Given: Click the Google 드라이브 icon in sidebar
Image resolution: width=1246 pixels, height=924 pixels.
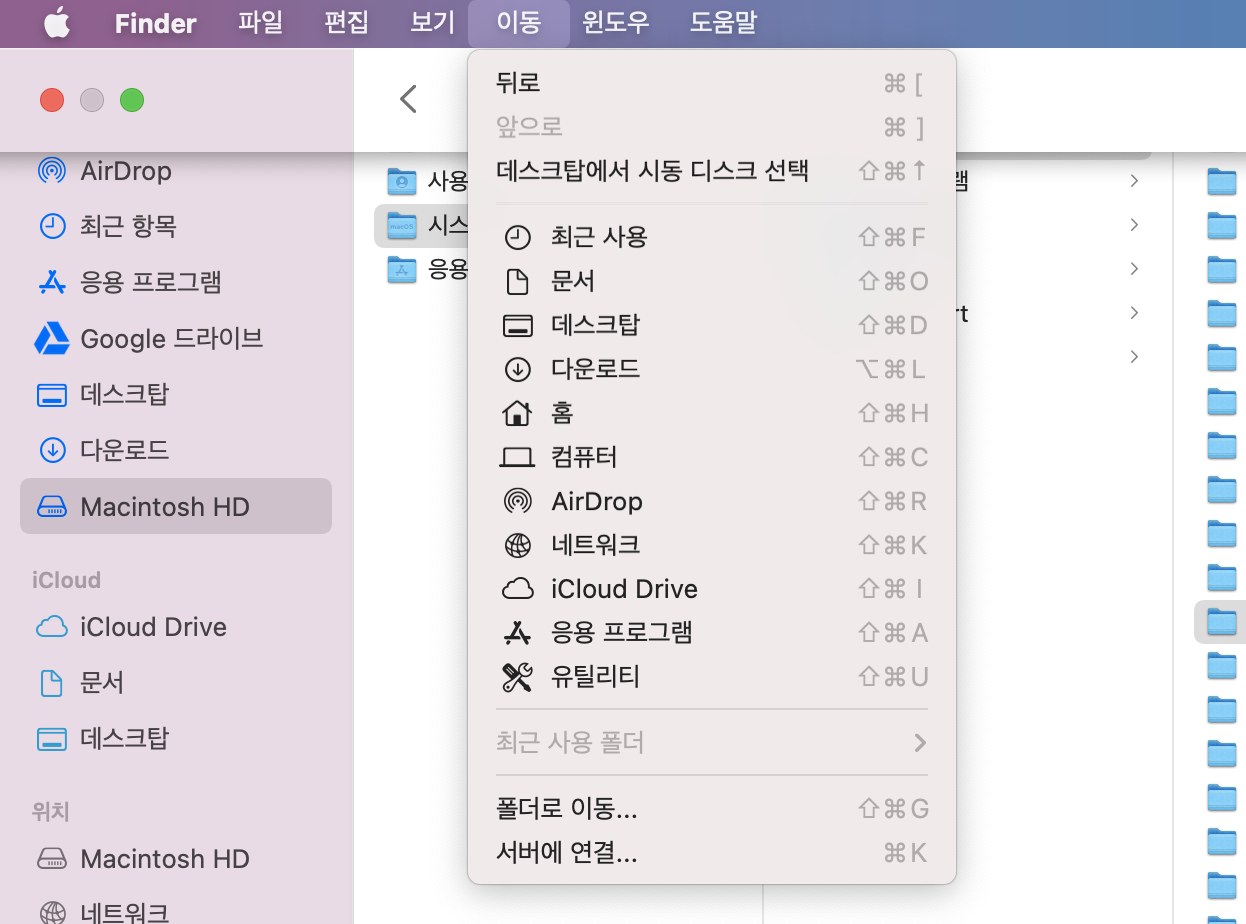Looking at the screenshot, I should pyautogui.click(x=52, y=339).
